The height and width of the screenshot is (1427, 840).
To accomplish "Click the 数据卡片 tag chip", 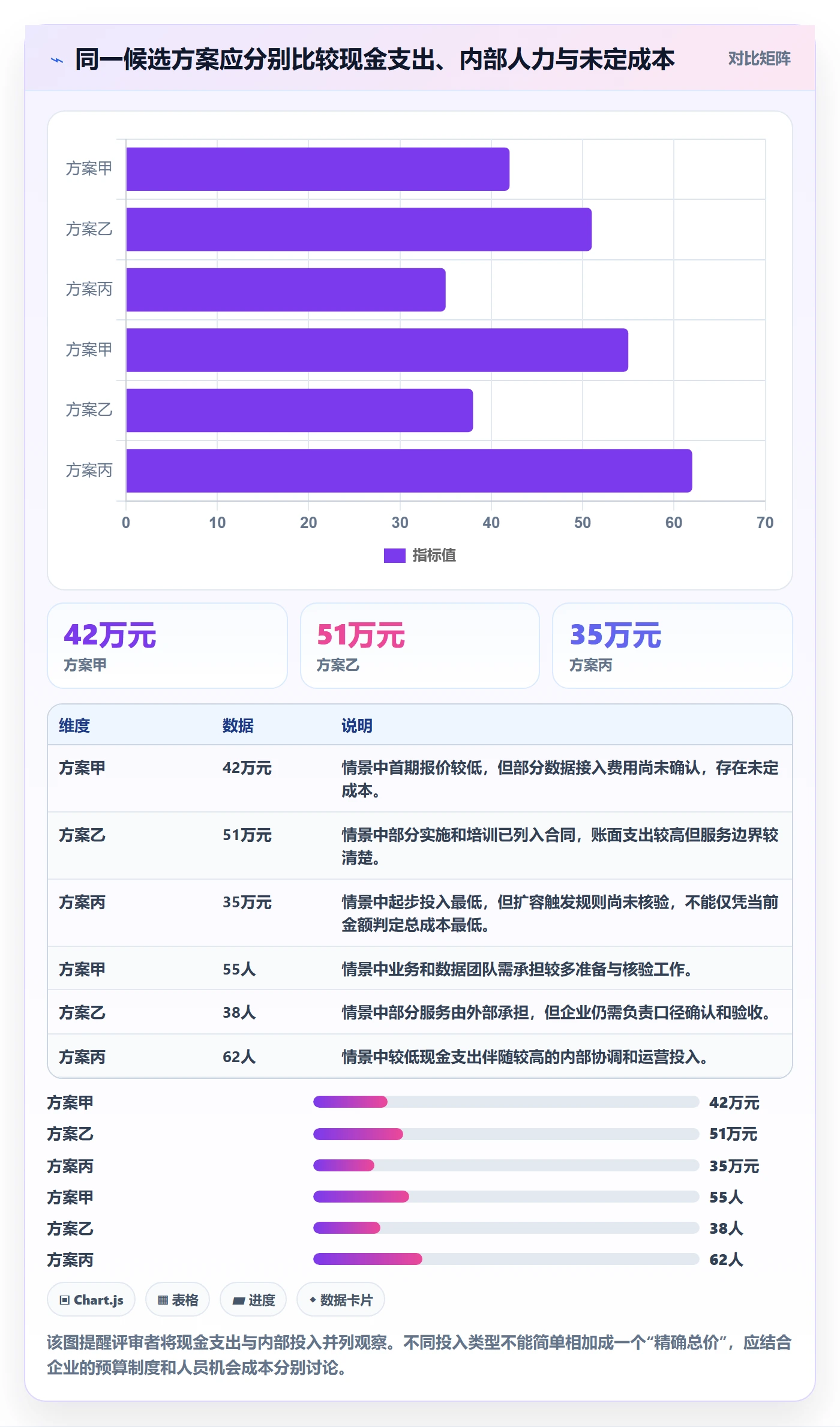I will click(341, 1300).
